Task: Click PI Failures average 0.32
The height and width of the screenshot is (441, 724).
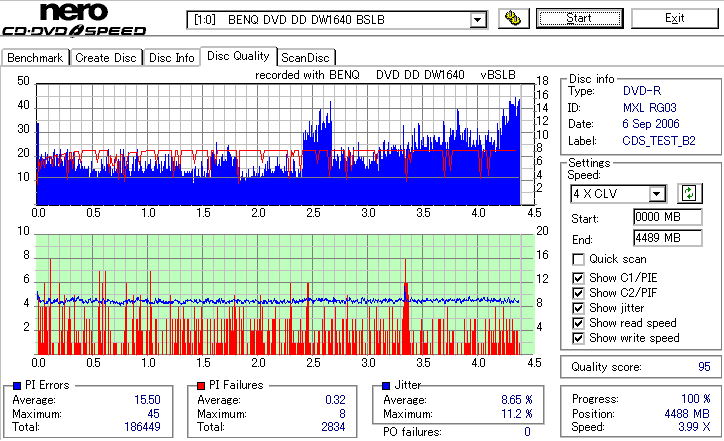Action: [x=335, y=399]
